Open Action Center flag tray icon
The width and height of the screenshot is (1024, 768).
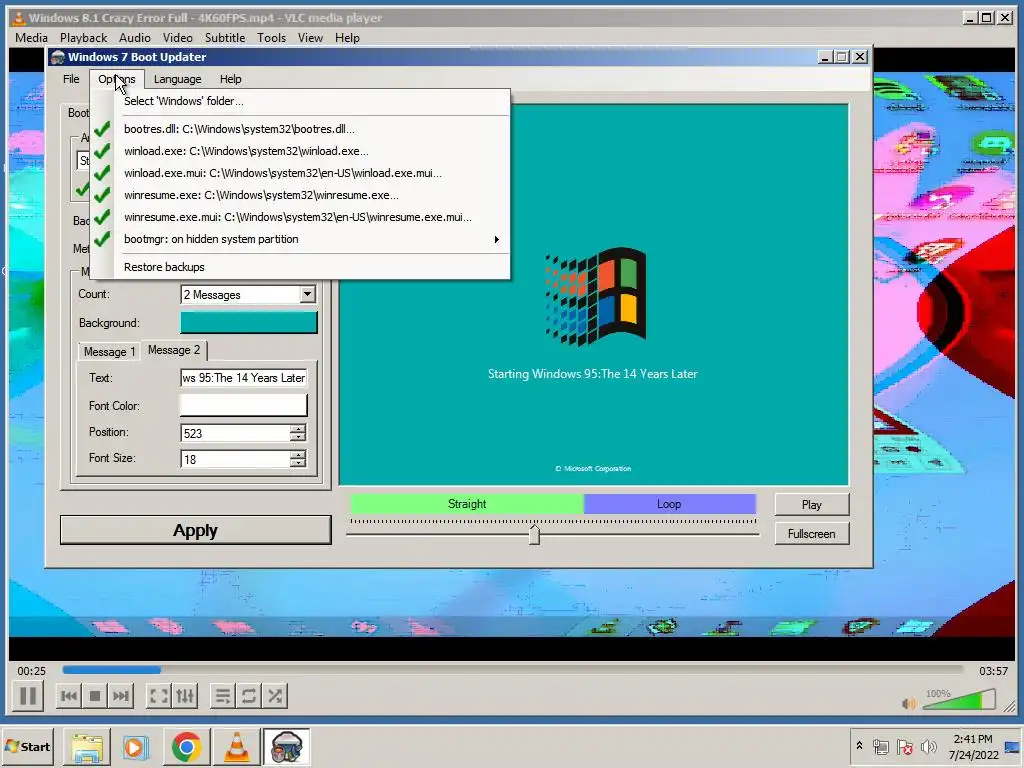click(x=904, y=746)
